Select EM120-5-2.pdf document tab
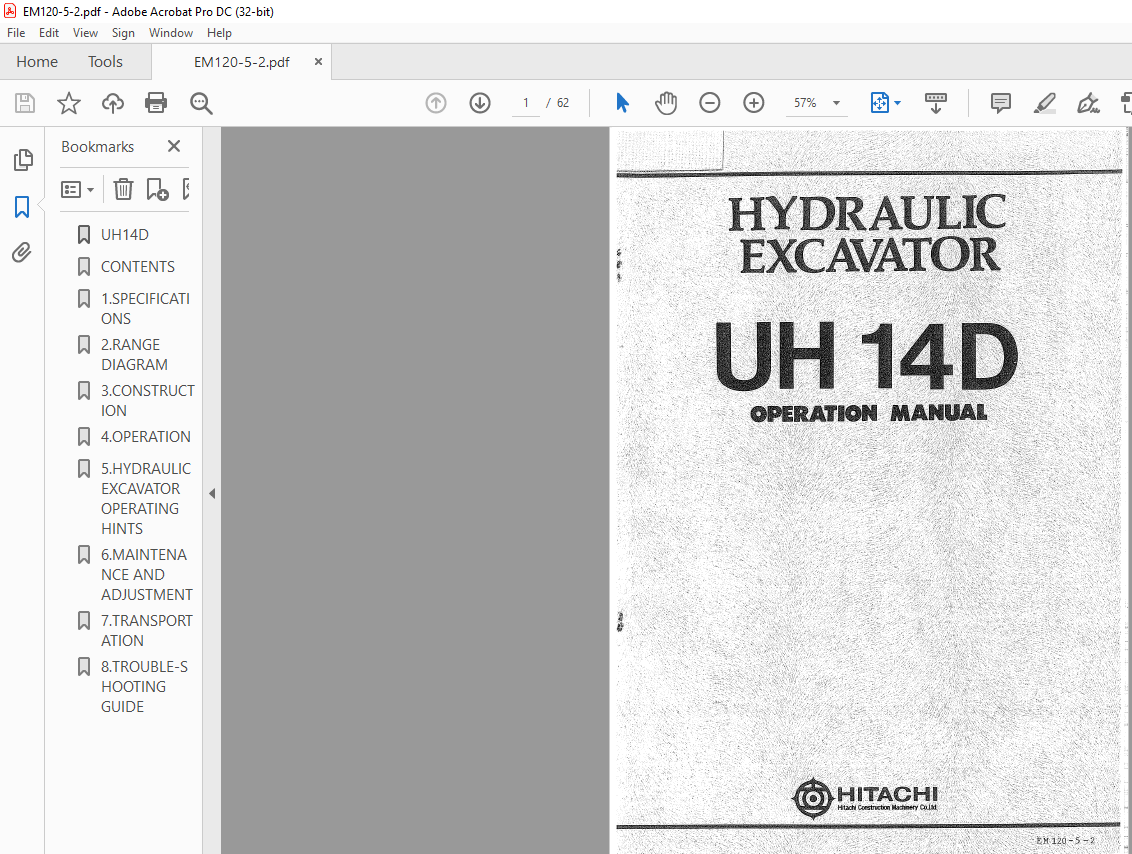Image resolution: width=1132 pixels, height=854 pixels. click(242, 62)
